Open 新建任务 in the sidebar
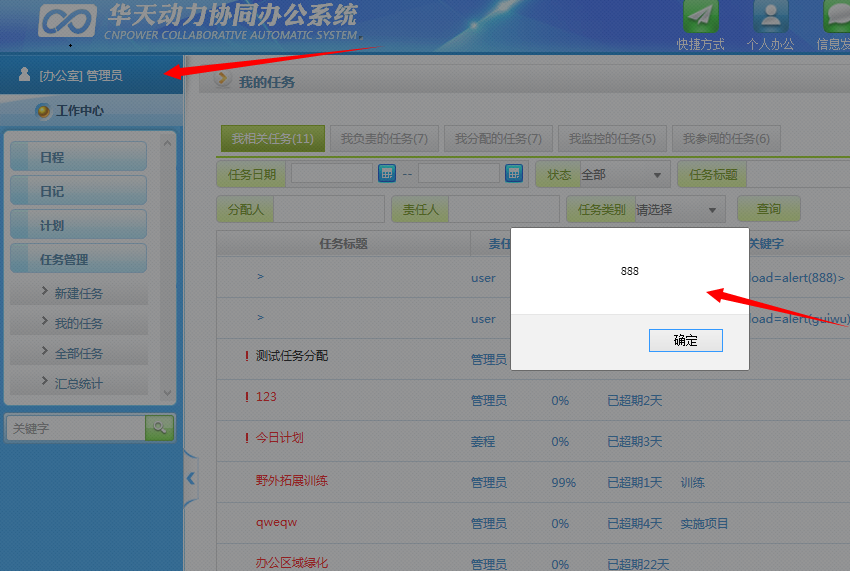The width and height of the screenshot is (850, 571). tap(79, 293)
